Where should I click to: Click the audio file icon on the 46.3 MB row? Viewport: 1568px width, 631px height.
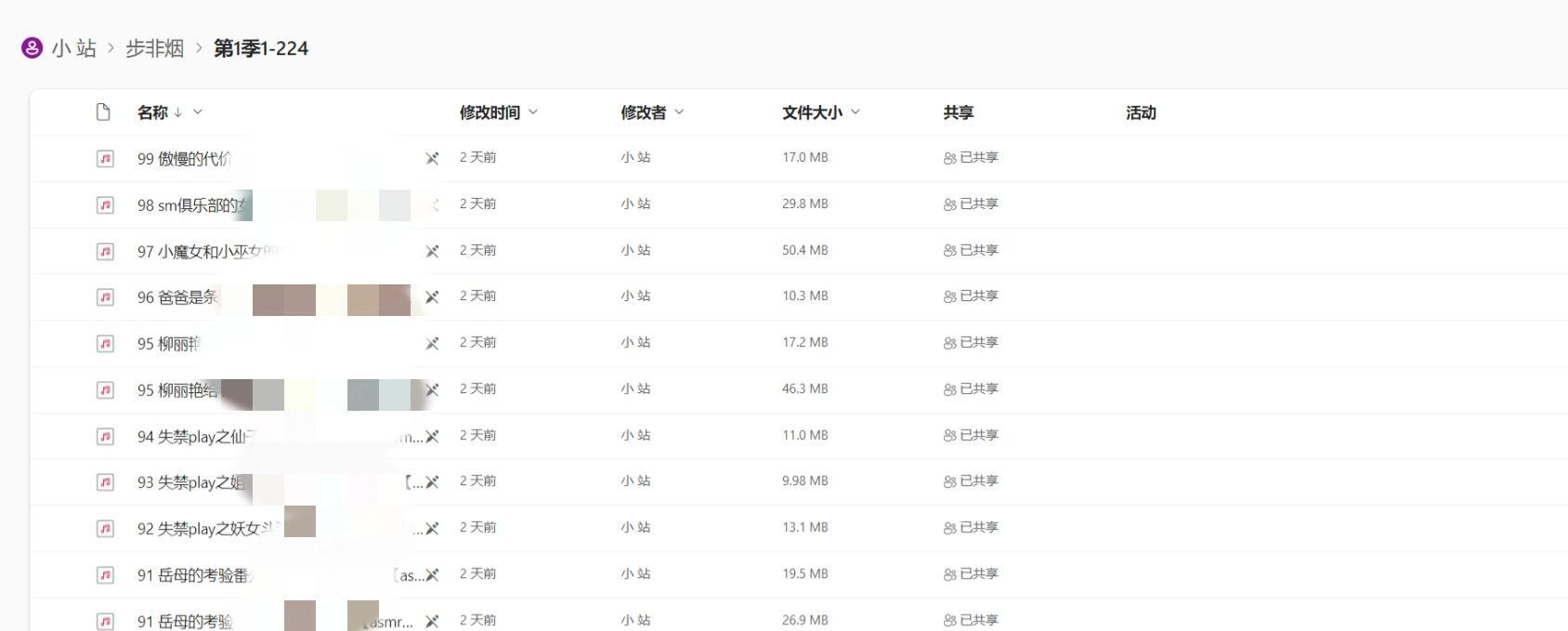coord(105,389)
